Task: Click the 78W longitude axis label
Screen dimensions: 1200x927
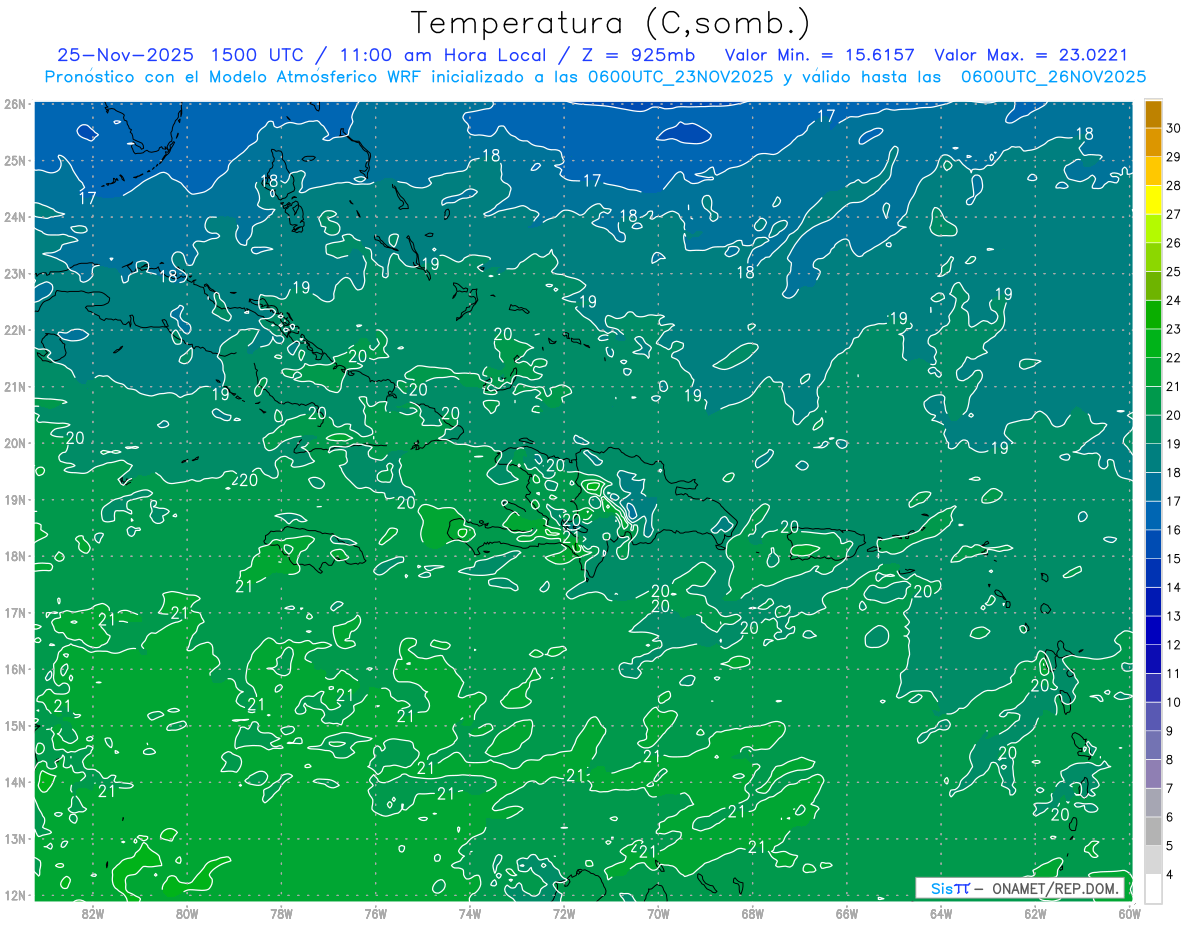Action: coord(281,913)
